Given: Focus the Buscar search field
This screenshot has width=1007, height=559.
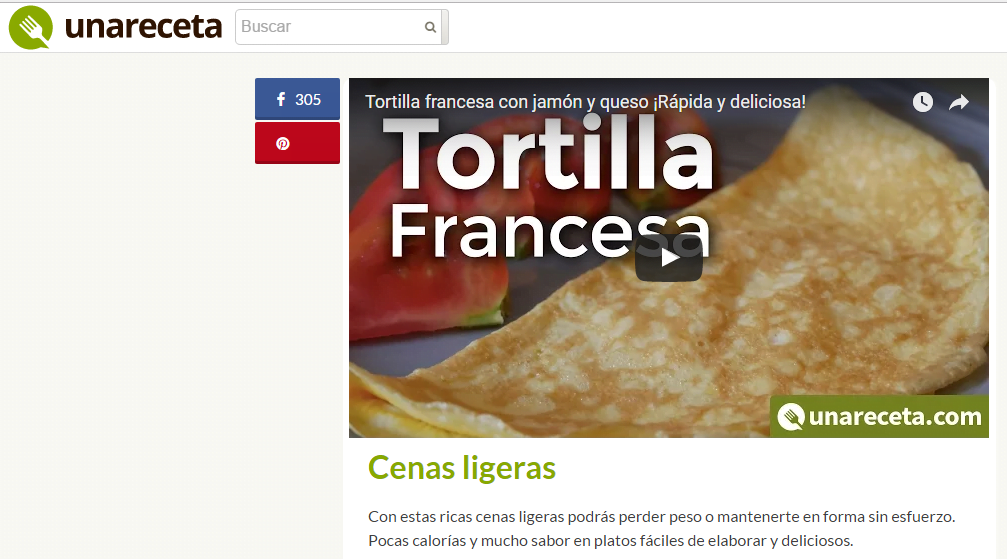Looking at the screenshot, I should pyautogui.click(x=328, y=27).
